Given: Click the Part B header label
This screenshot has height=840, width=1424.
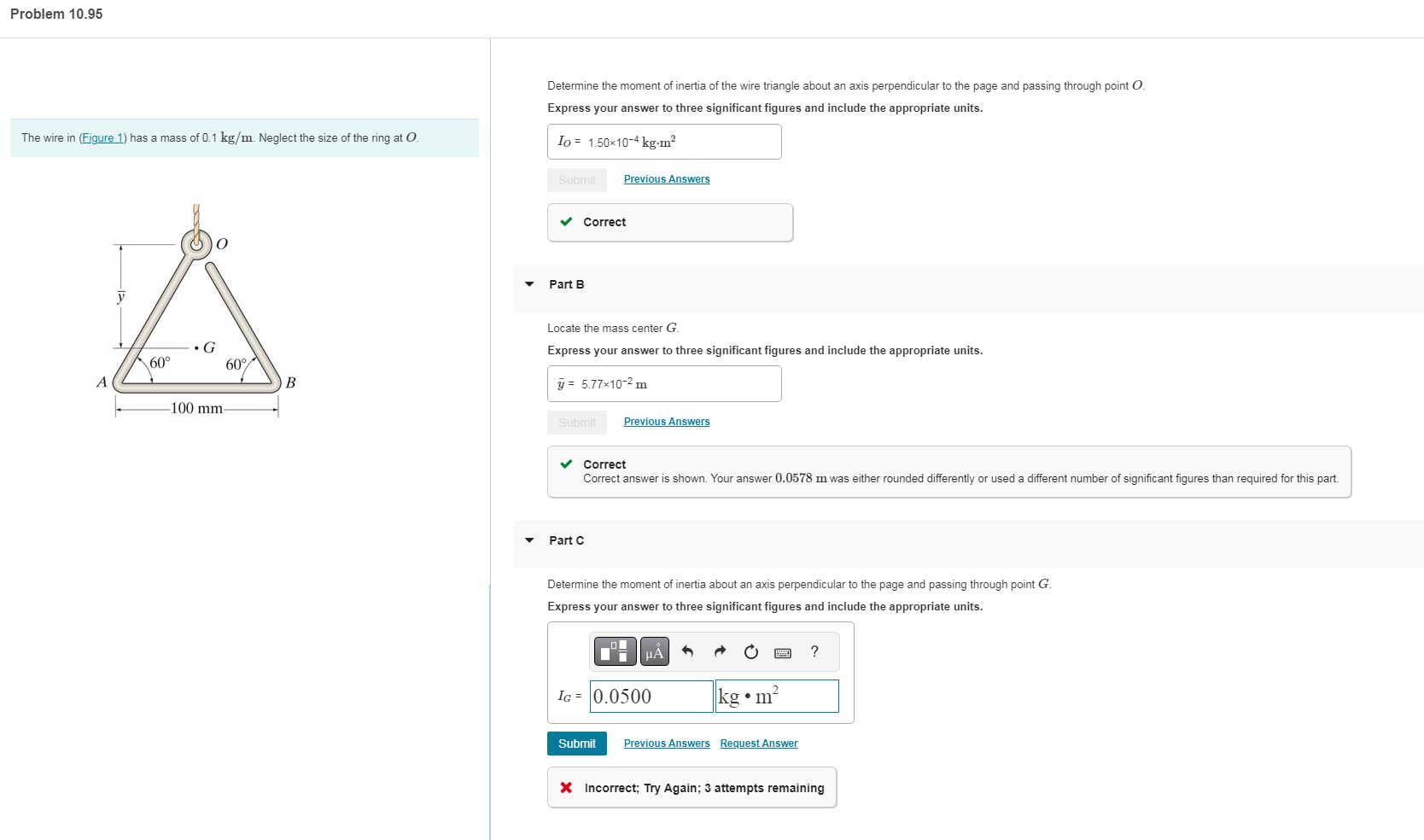Looking at the screenshot, I should coord(567,284).
